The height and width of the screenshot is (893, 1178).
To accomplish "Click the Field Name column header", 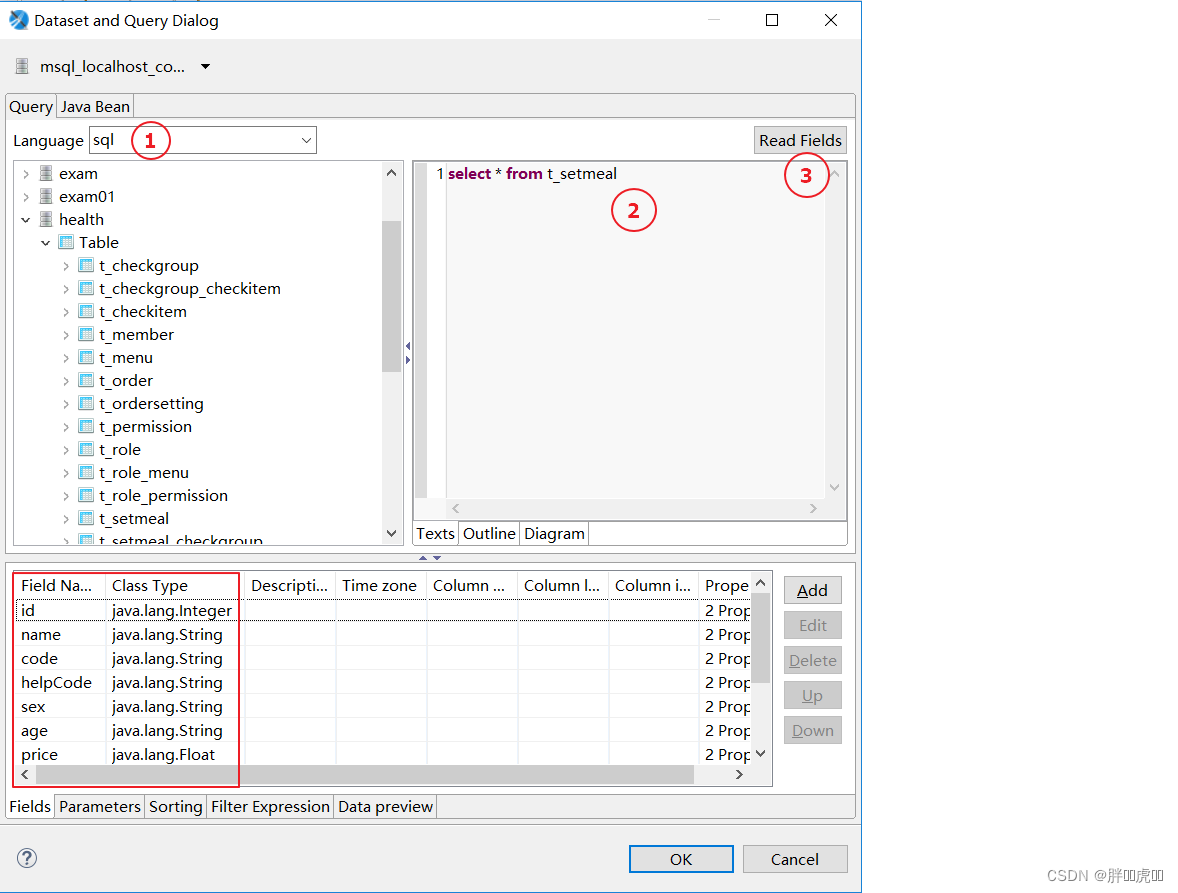I will point(60,586).
